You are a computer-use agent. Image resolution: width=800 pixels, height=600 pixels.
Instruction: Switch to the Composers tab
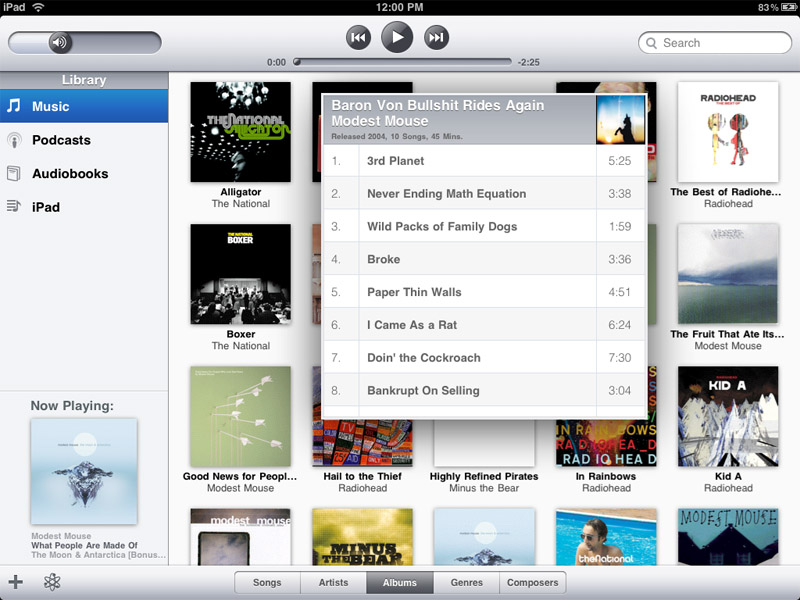pos(533,583)
